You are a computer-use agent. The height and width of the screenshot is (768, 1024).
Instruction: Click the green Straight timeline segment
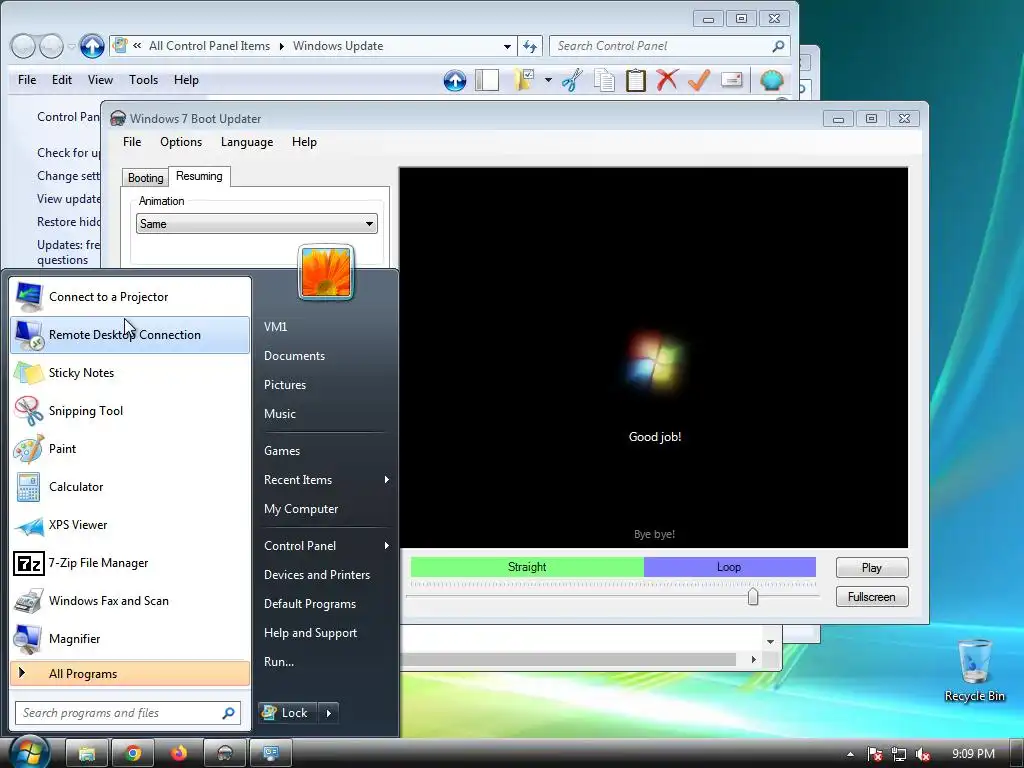(527, 567)
